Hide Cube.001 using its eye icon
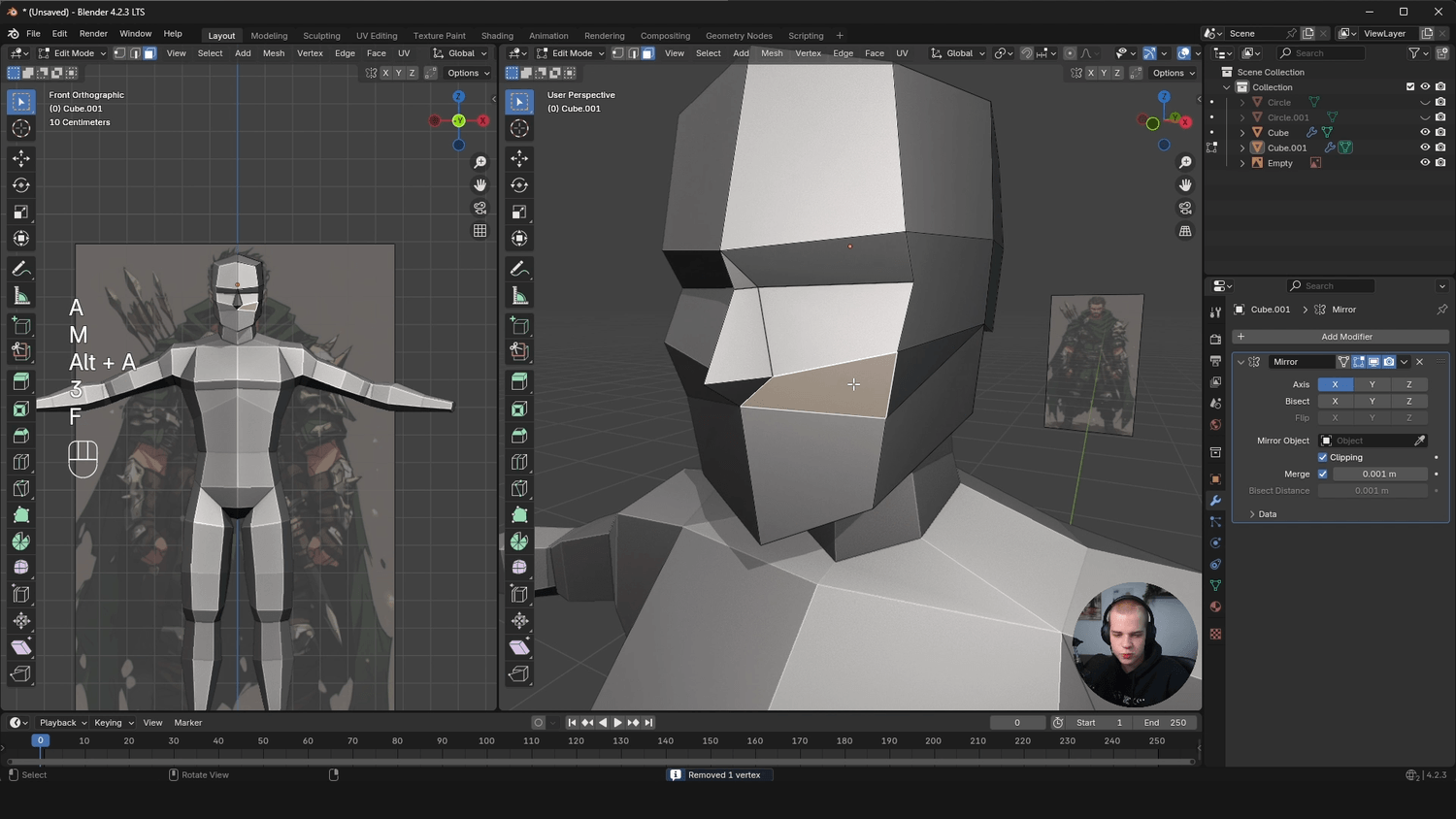 (1425, 147)
